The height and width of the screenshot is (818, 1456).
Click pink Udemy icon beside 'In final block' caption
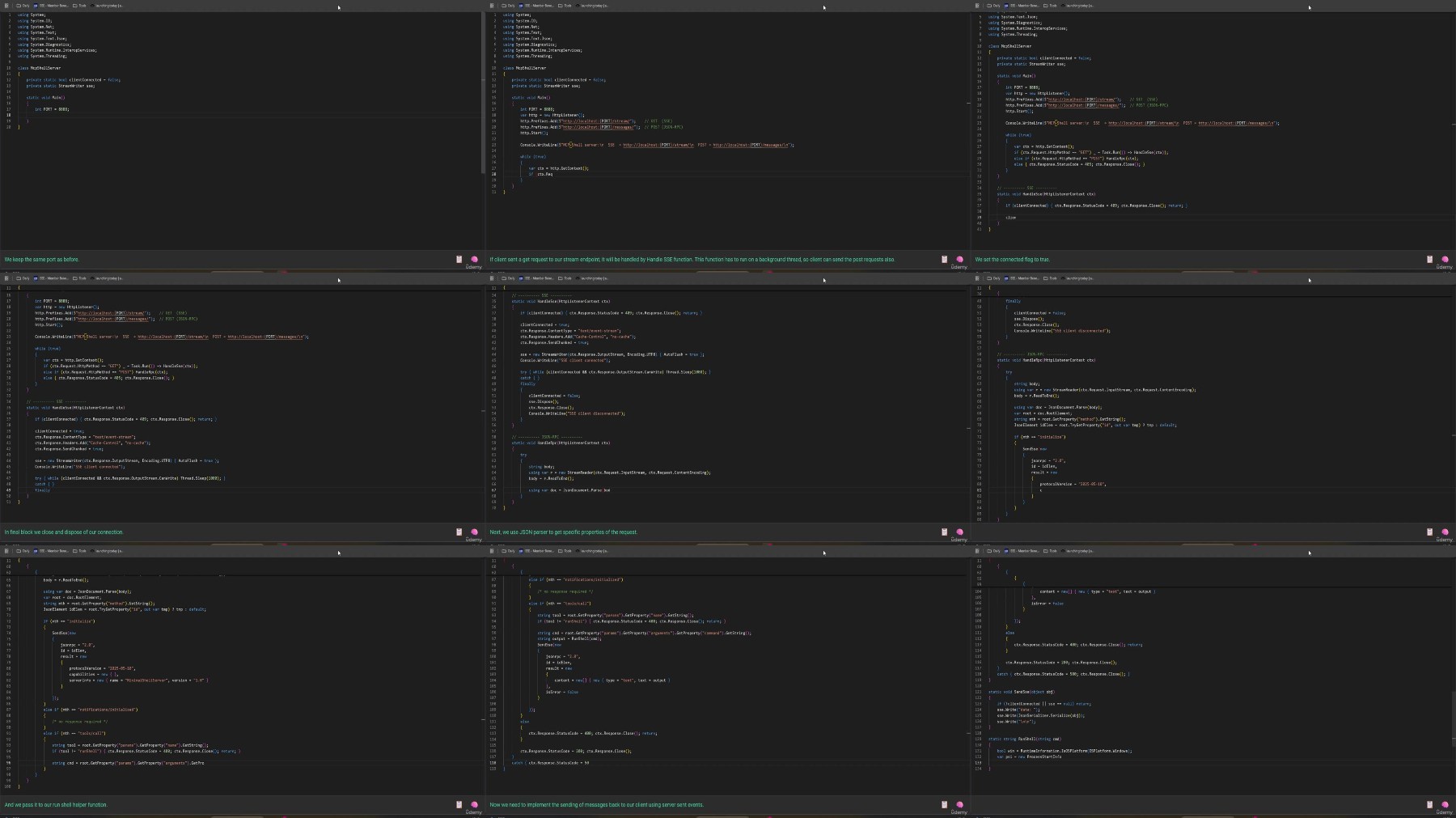pos(474,532)
